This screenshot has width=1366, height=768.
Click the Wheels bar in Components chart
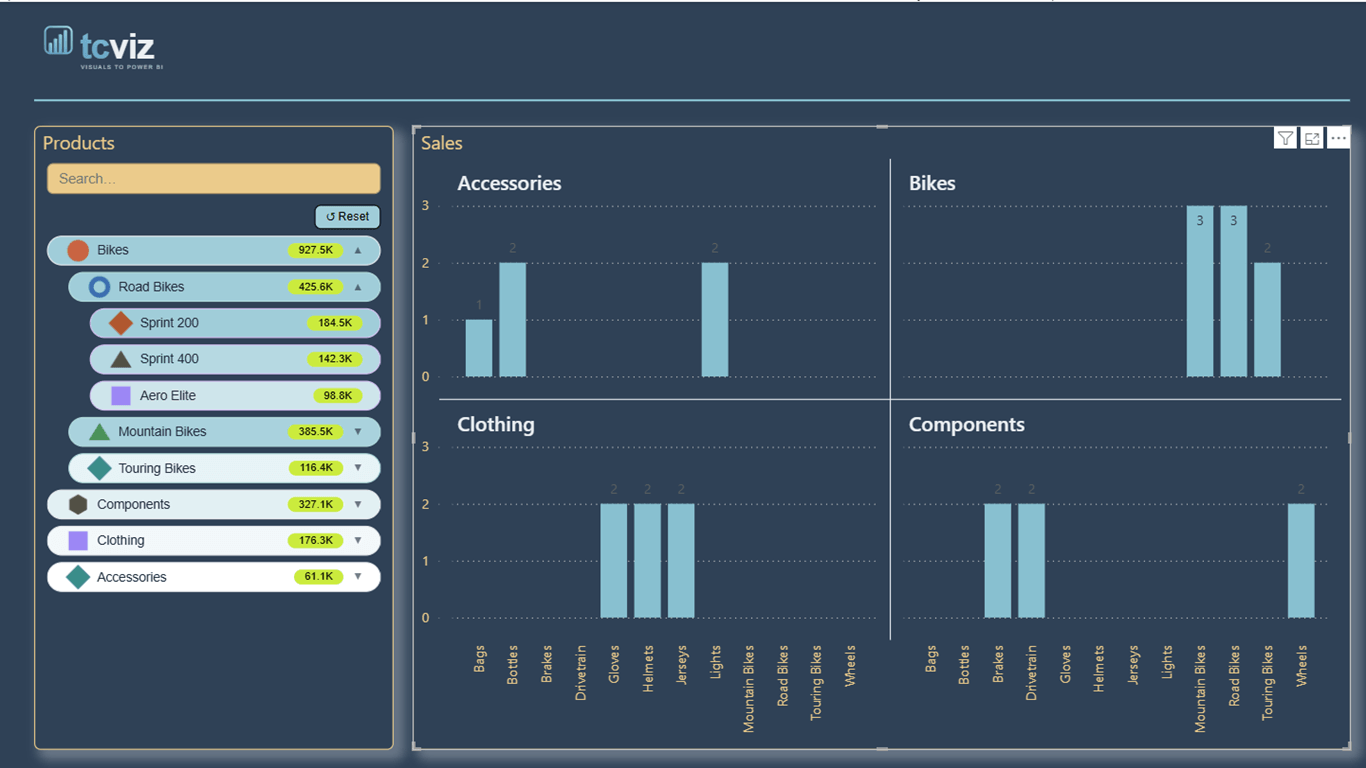point(1301,561)
